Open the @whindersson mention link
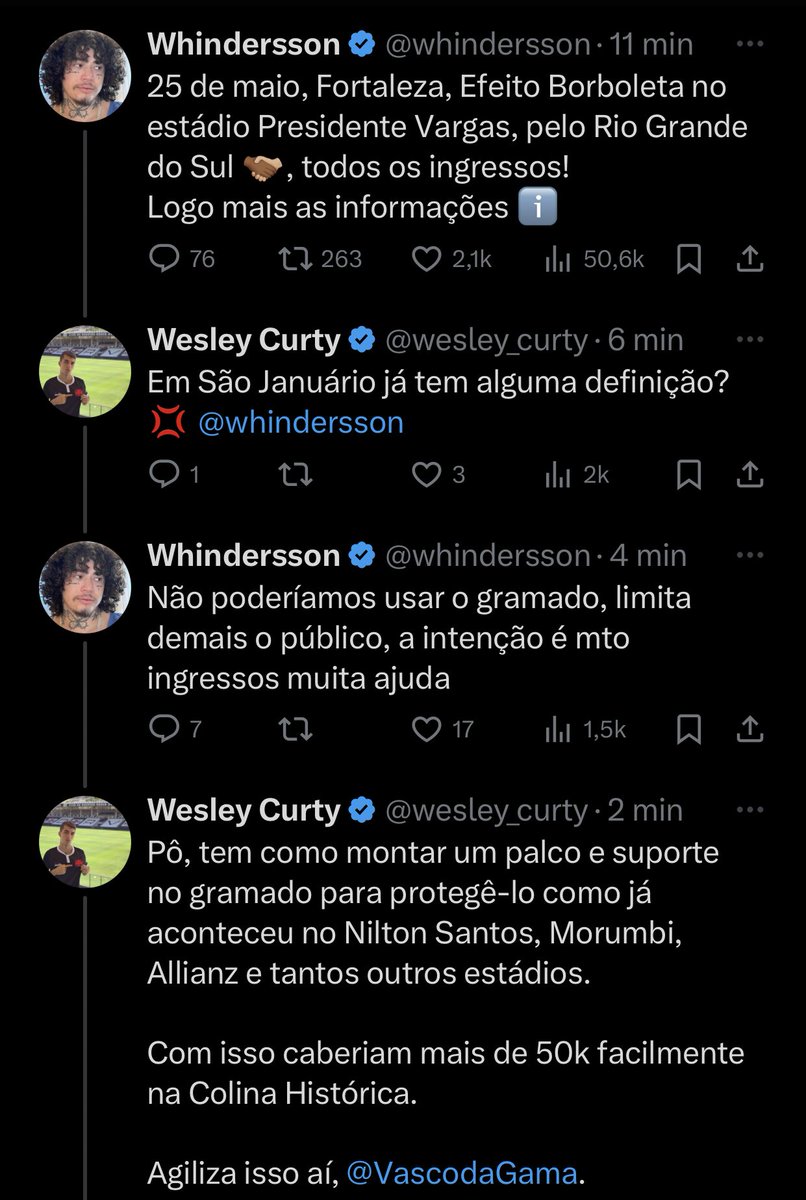The image size is (806, 1200). [300, 422]
